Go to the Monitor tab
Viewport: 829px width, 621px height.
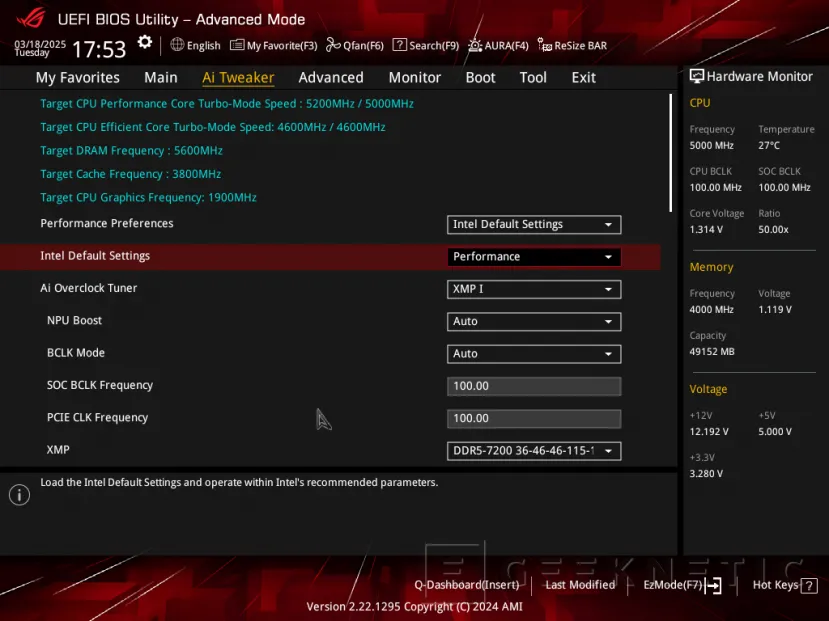[x=414, y=78]
